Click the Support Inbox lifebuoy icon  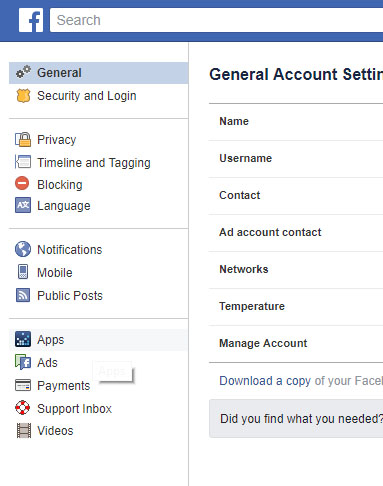(x=23, y=408)
